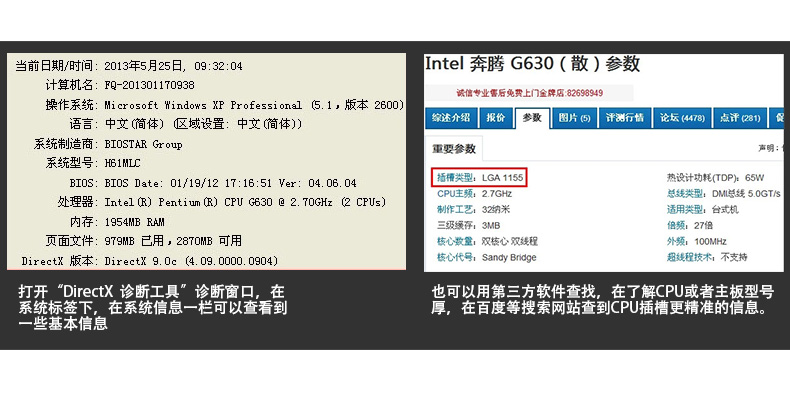Click the 当前日期/时间 label
Viewport: 790px width, 406px height.
click(x=54, y=66)
